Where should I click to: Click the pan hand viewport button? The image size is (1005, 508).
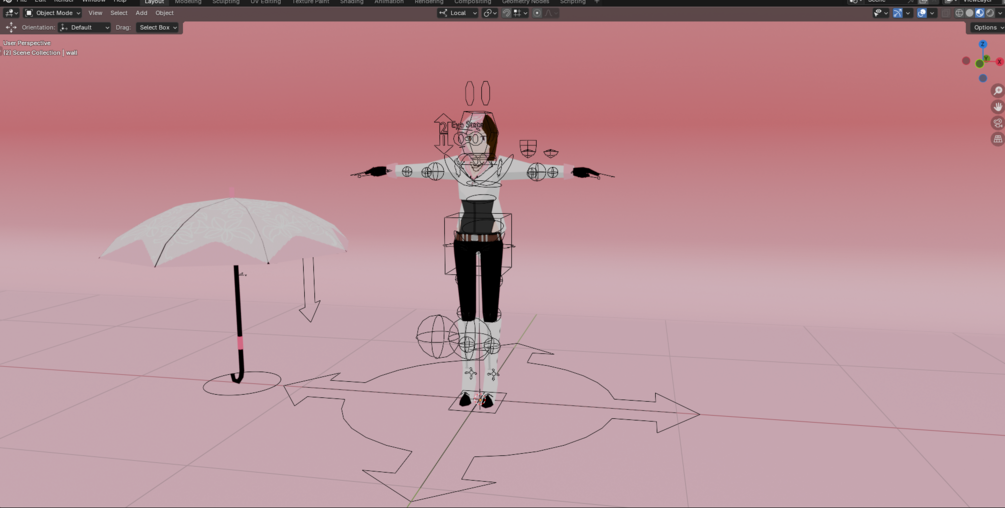997,106
